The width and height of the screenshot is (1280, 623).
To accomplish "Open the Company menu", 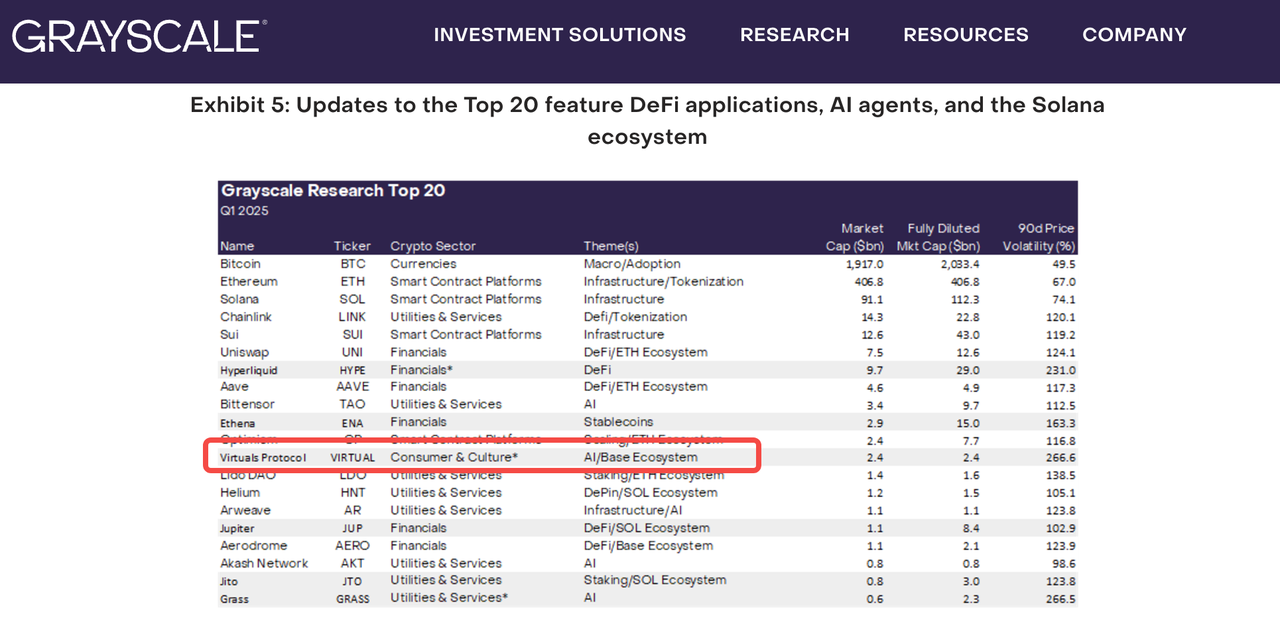I will pos(1134,35).
